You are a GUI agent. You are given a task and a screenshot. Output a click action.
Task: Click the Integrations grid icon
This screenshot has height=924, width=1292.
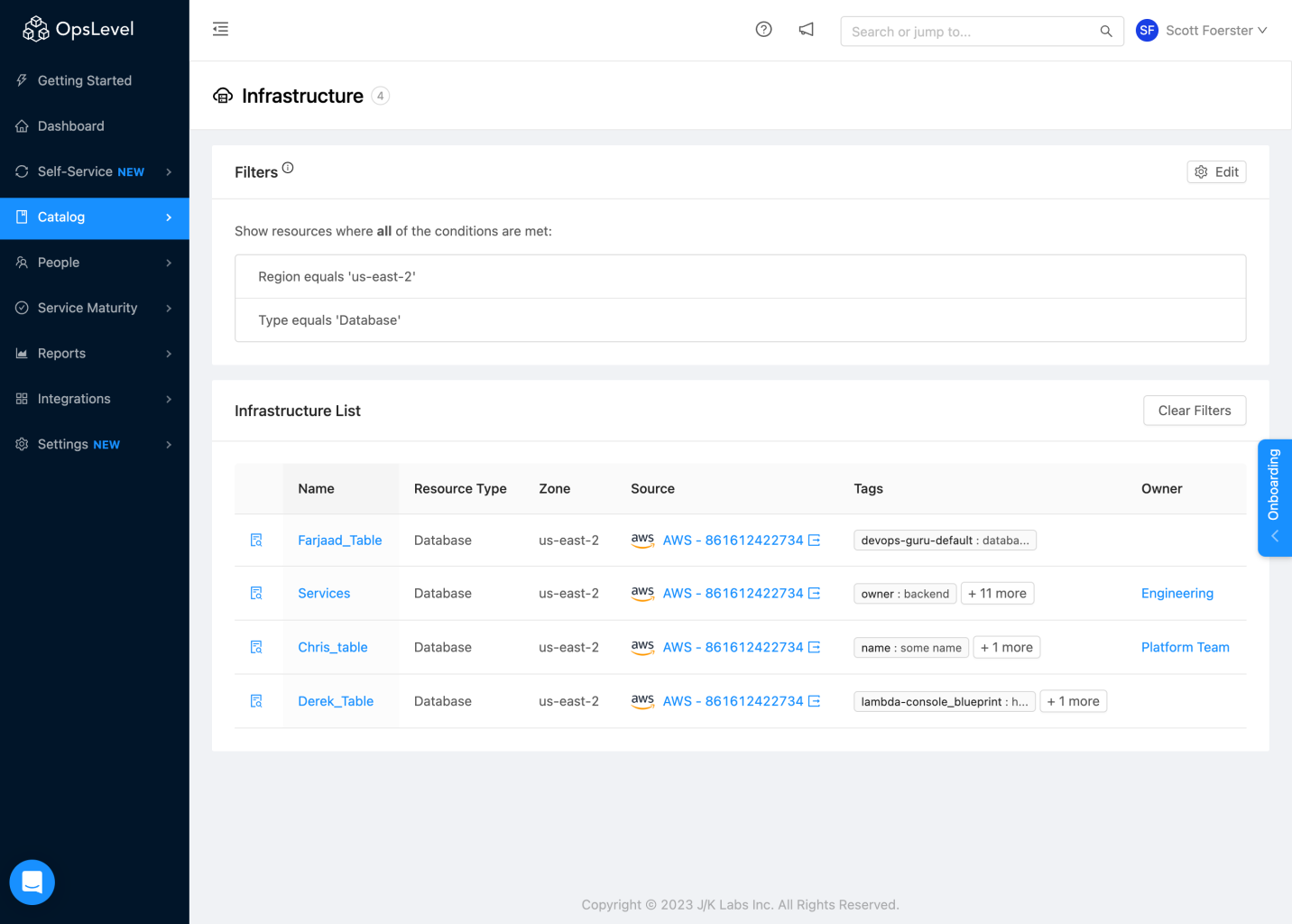[22, 399]
